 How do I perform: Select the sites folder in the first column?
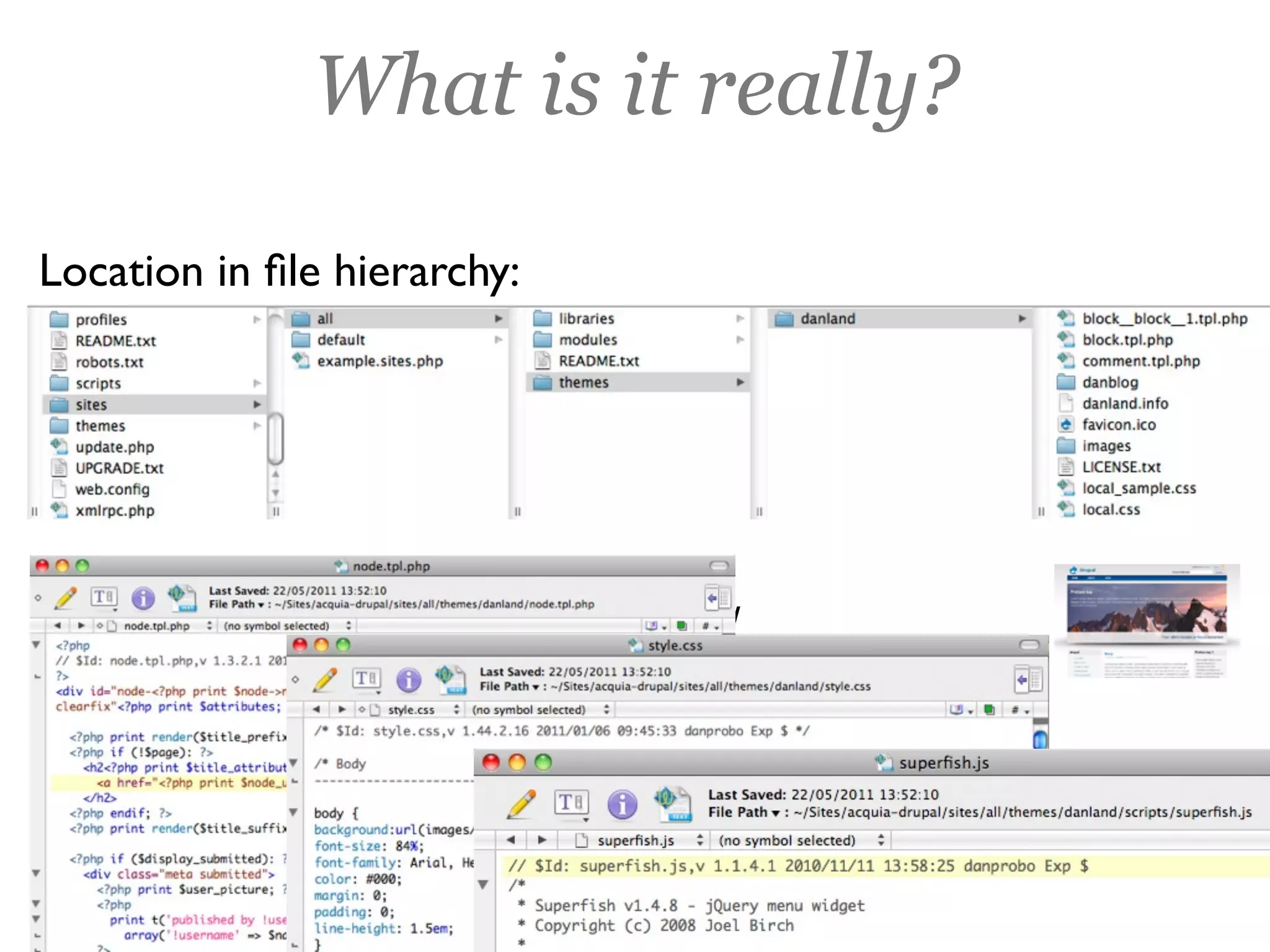[154, 405]
